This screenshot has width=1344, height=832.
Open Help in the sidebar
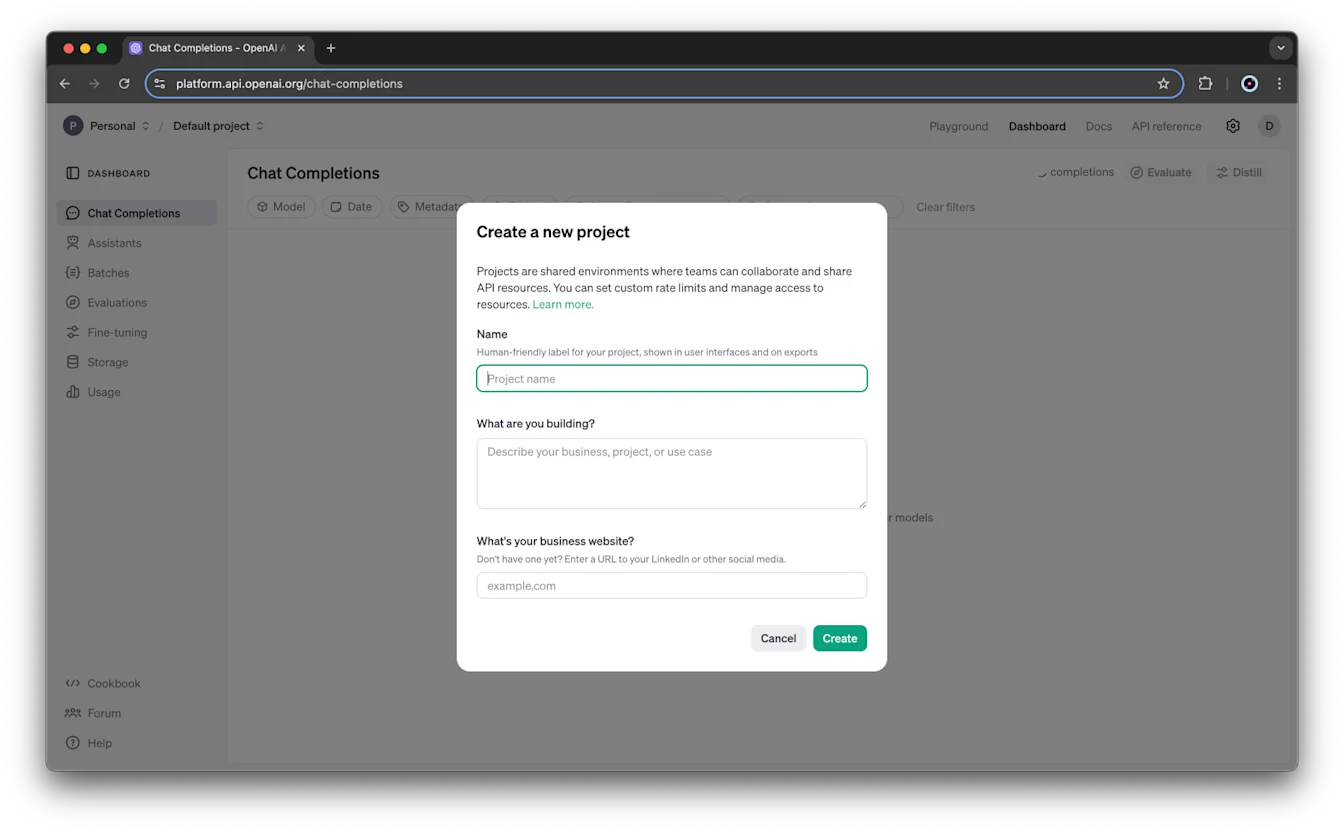(x=89, y=744)
